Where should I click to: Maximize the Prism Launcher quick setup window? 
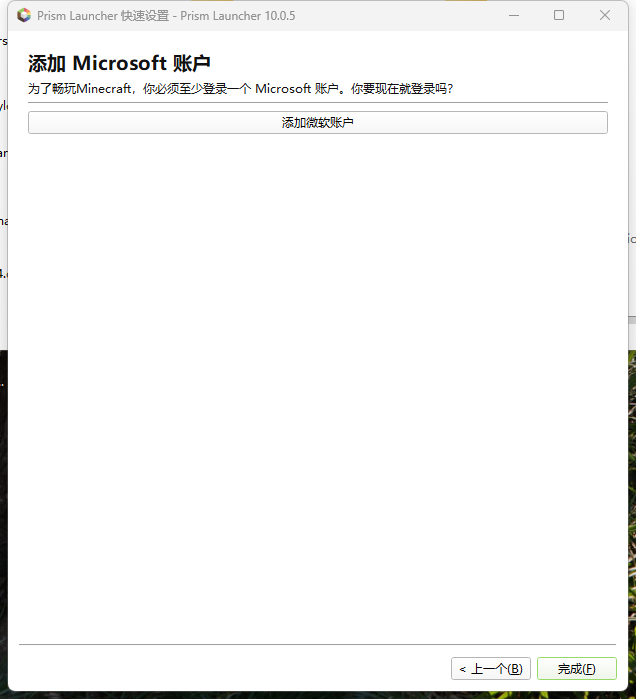[x=559, y=16]
